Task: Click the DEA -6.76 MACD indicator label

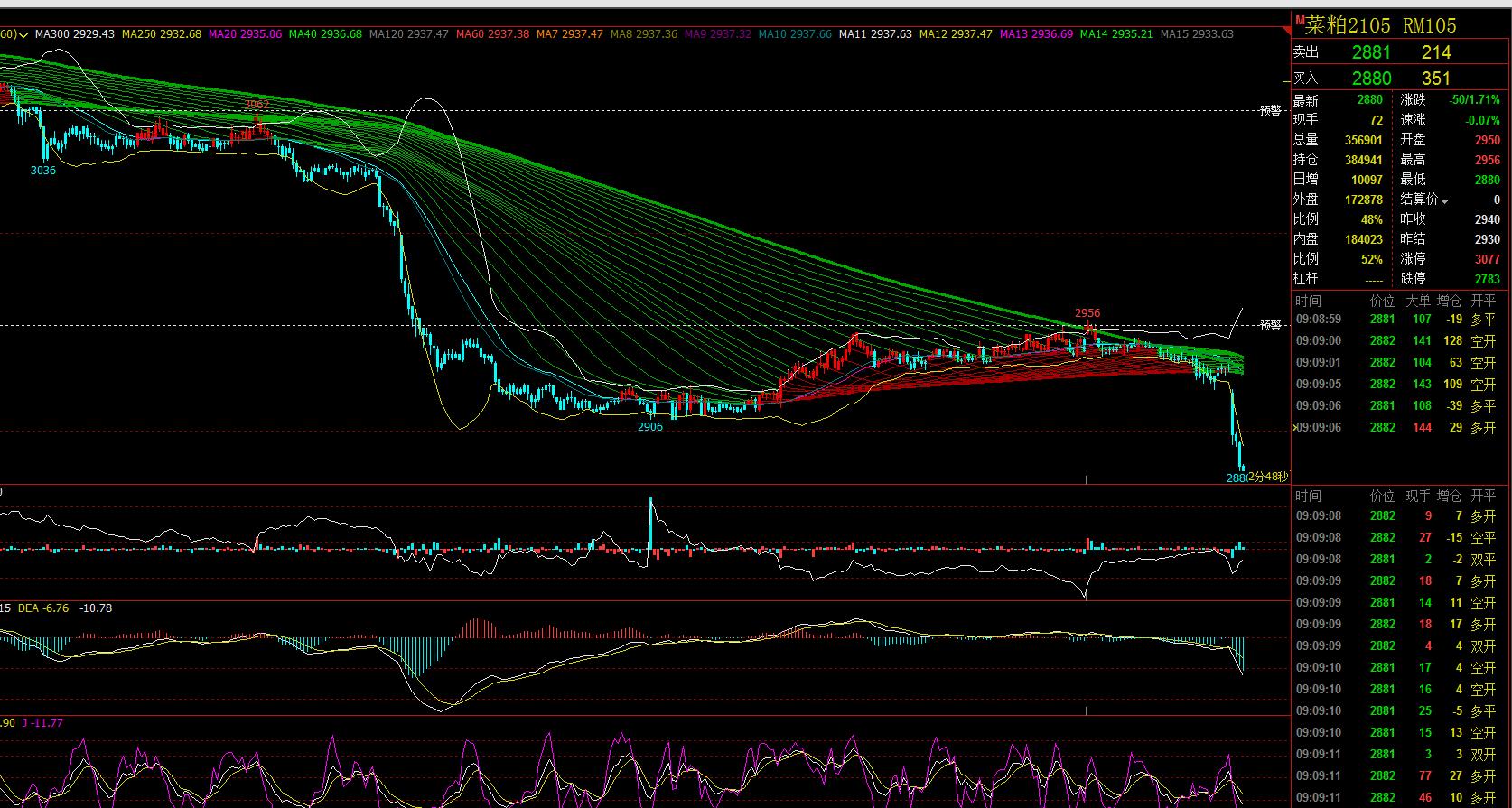Action: click(43, 608)
